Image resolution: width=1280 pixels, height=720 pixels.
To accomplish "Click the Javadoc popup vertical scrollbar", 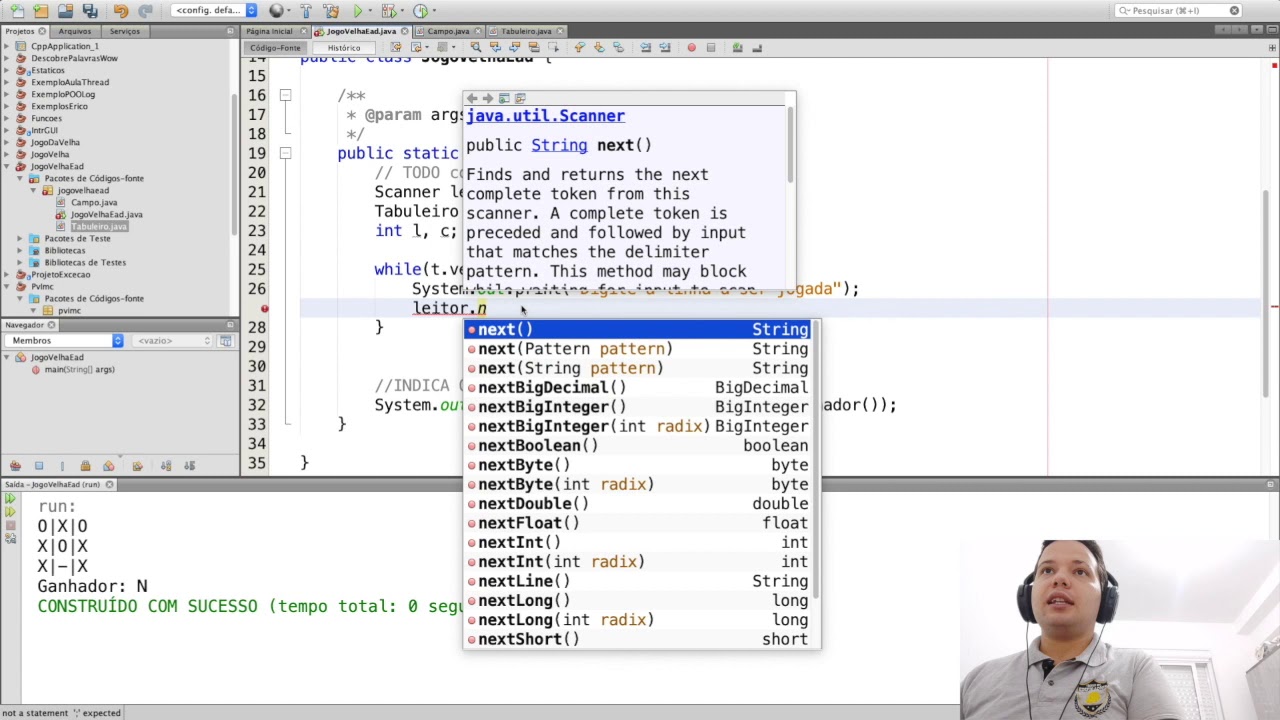I will pos(791,145).
